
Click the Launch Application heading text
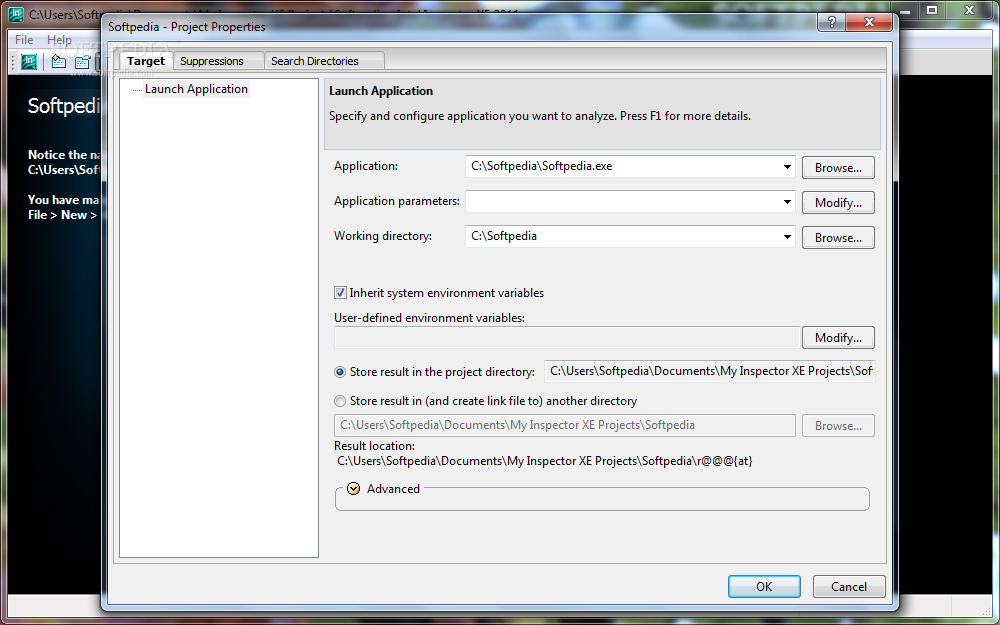381,91
